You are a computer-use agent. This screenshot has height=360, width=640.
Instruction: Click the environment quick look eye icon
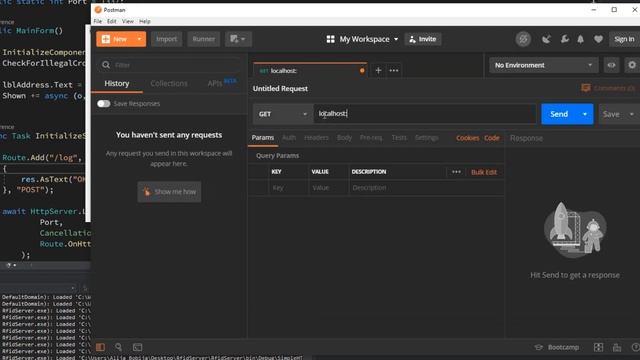[611, 65]
